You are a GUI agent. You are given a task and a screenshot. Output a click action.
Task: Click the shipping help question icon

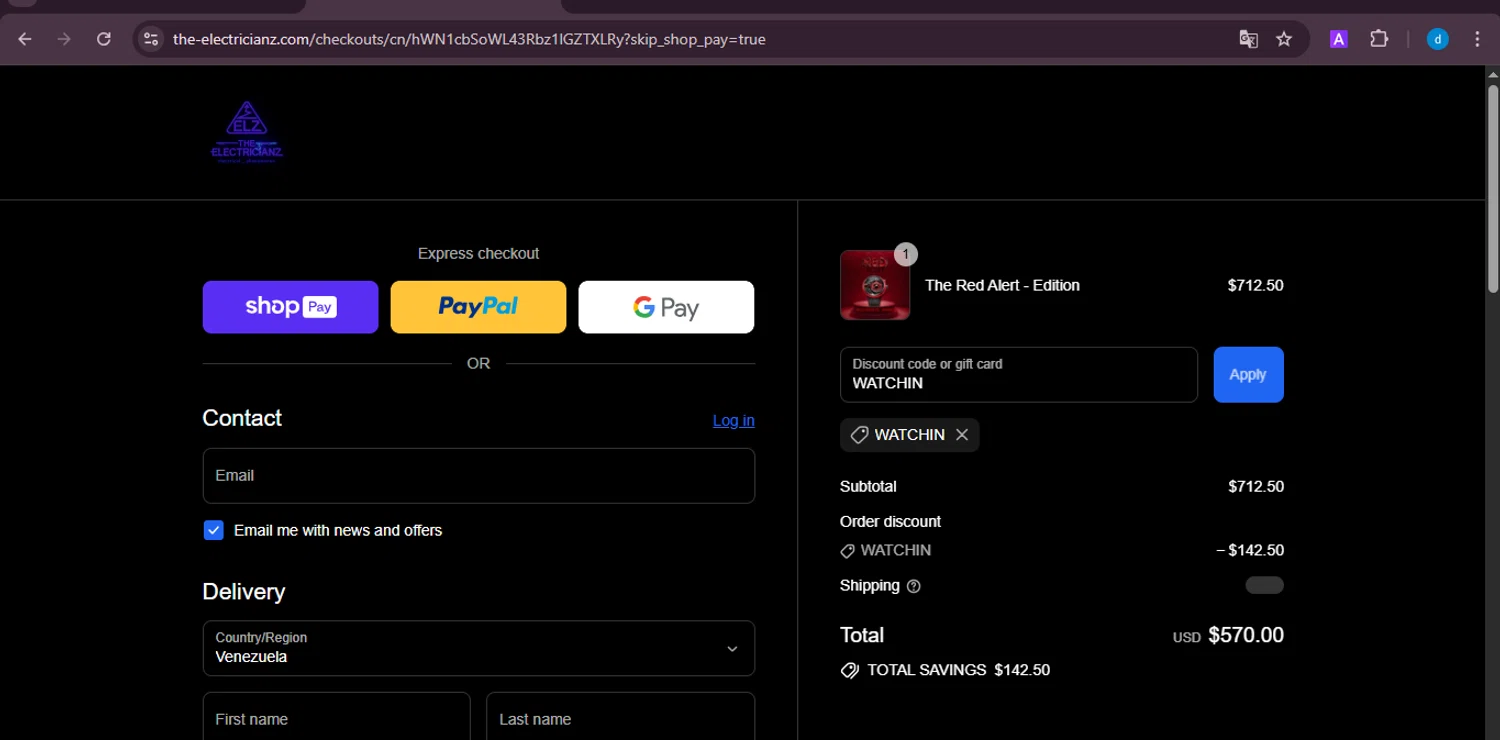pos(913,586)
